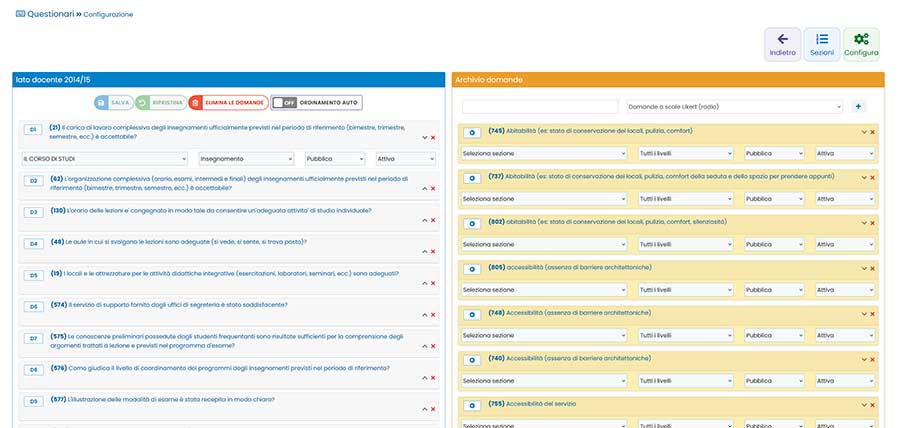Click gear icon of question 805 accessibilità
Image resolution: width=900 pixels, height=428 pixels.
(x=472, y=269)
